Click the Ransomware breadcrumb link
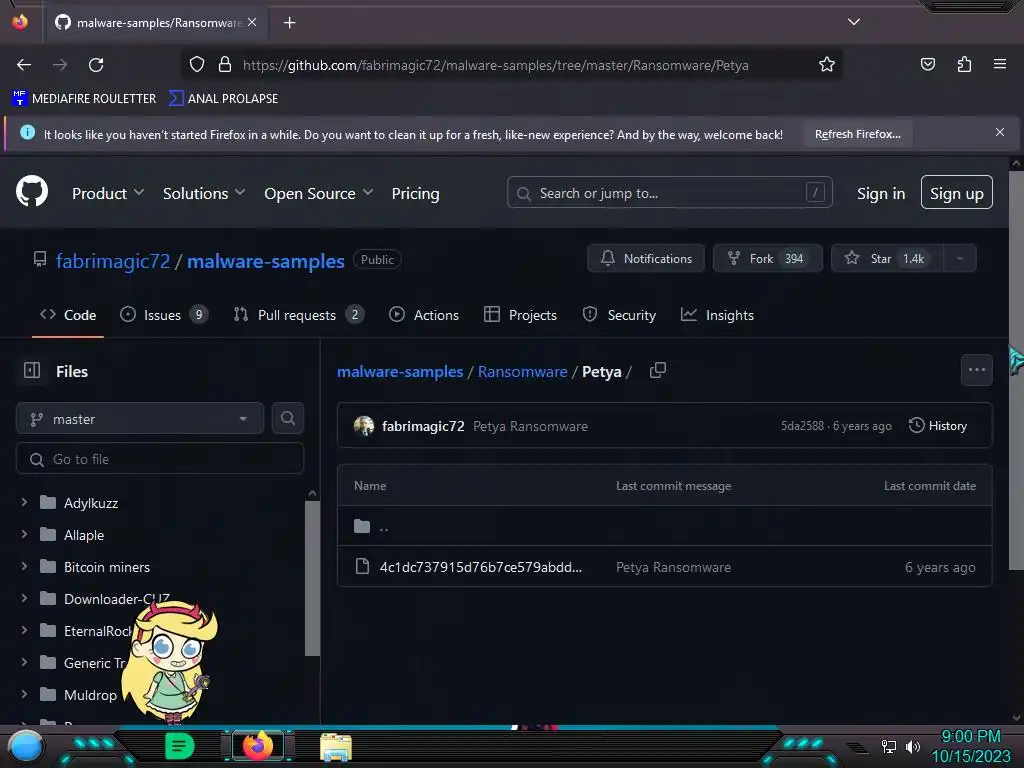 coord(522,372)
